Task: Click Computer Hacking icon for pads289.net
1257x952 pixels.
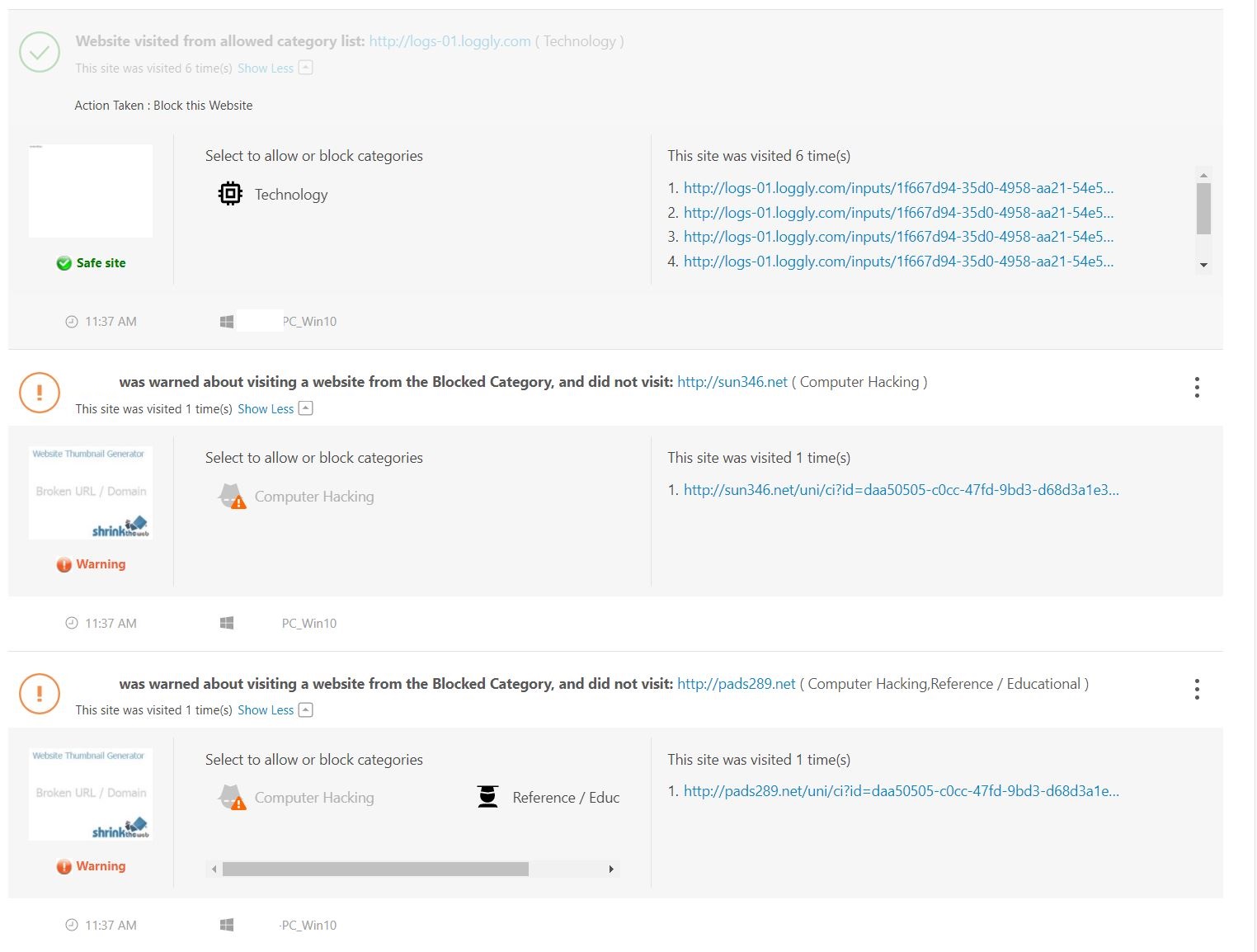Action: click(232, 798)
